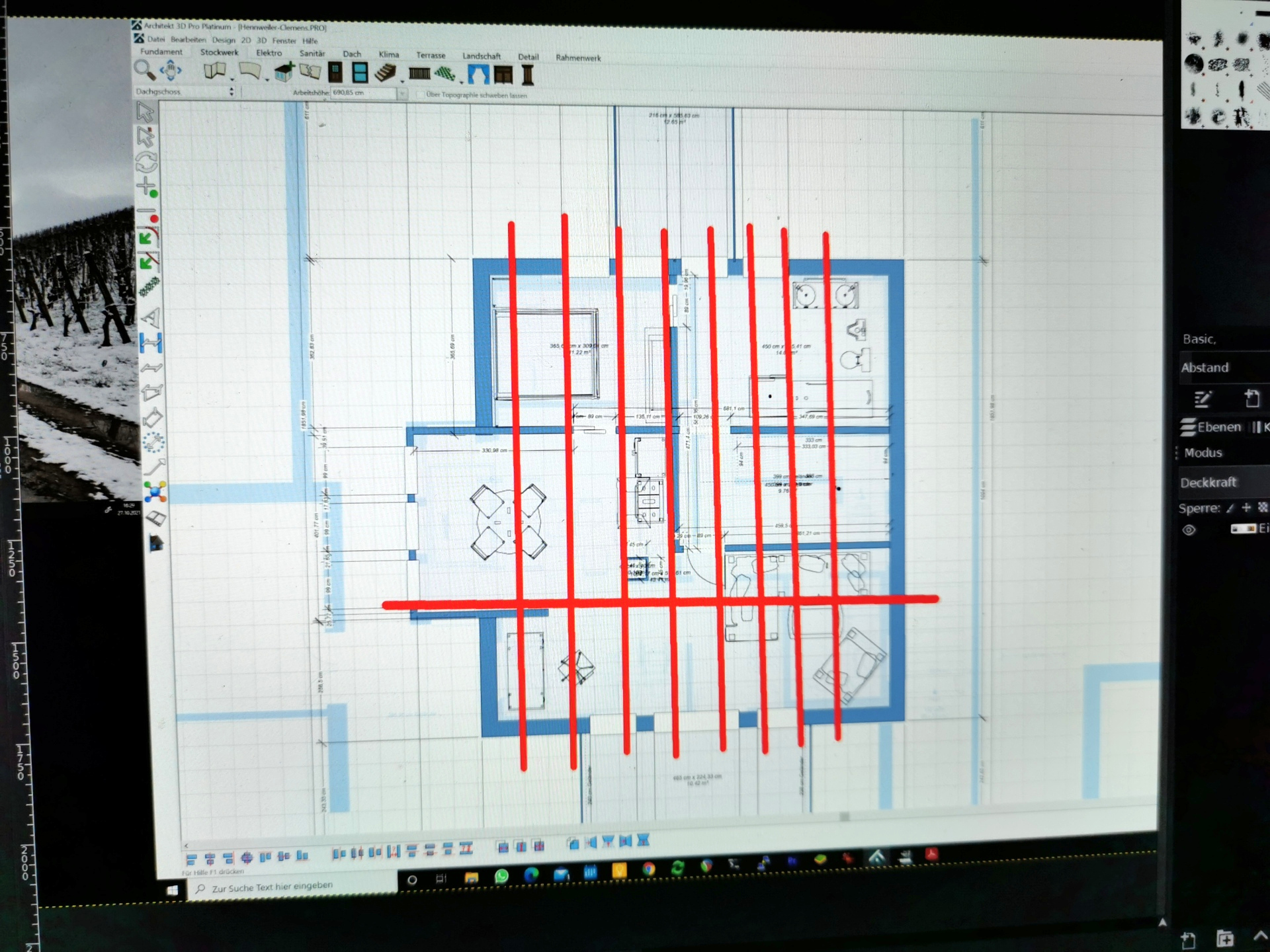Select the window tool
The height and width of the screenshot is (952, 1270).
point(360,73)
